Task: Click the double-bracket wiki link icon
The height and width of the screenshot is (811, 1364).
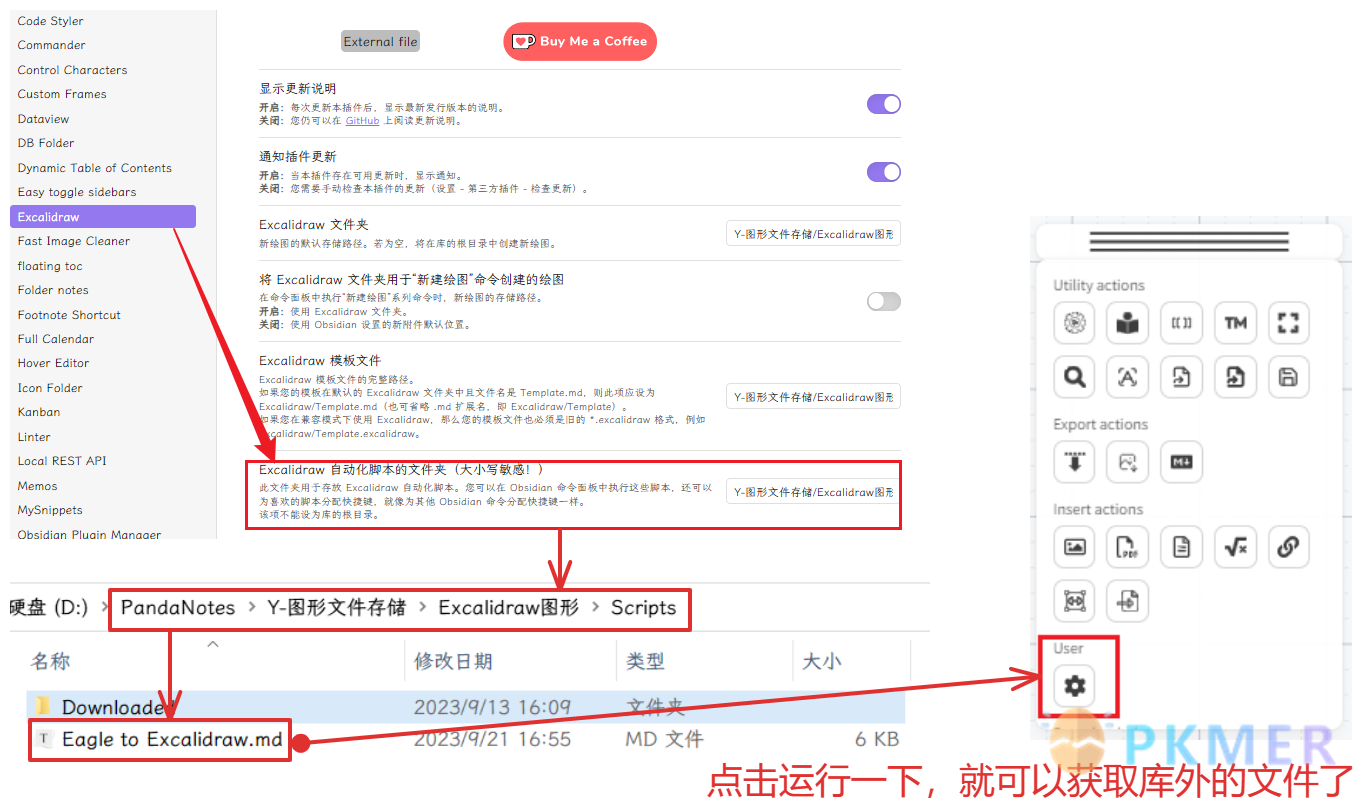Action: (1182, 323)
